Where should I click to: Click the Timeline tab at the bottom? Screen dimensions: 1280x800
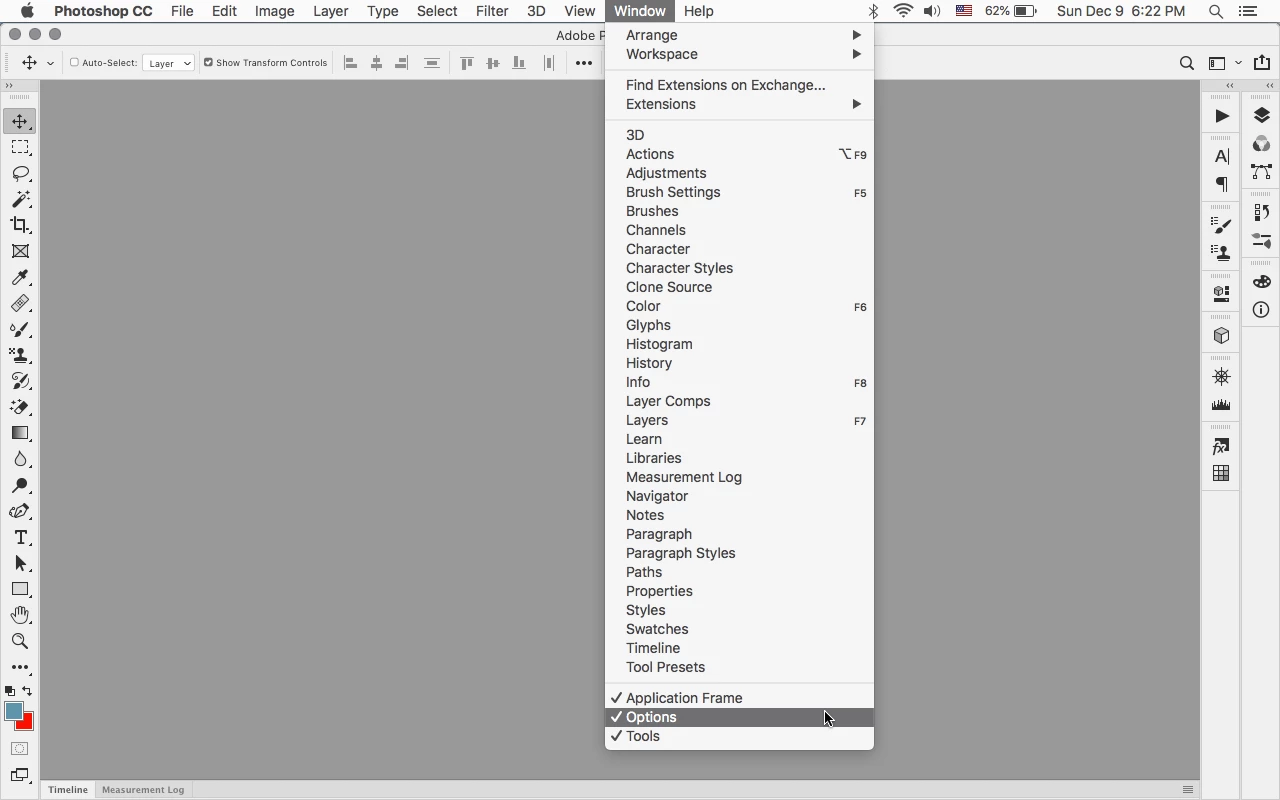pyautogui.click(x=68, y=790)
